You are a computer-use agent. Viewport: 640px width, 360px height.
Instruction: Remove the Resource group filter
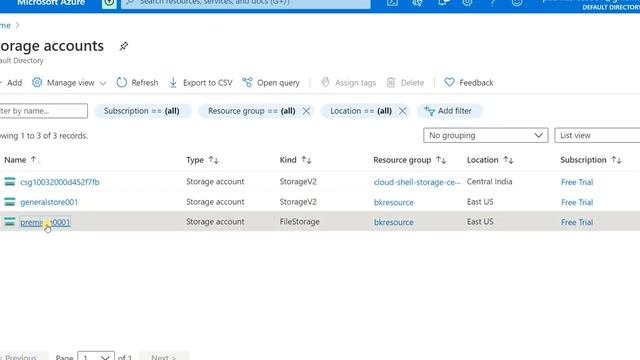pyautogui.click(x=306, y=111)
